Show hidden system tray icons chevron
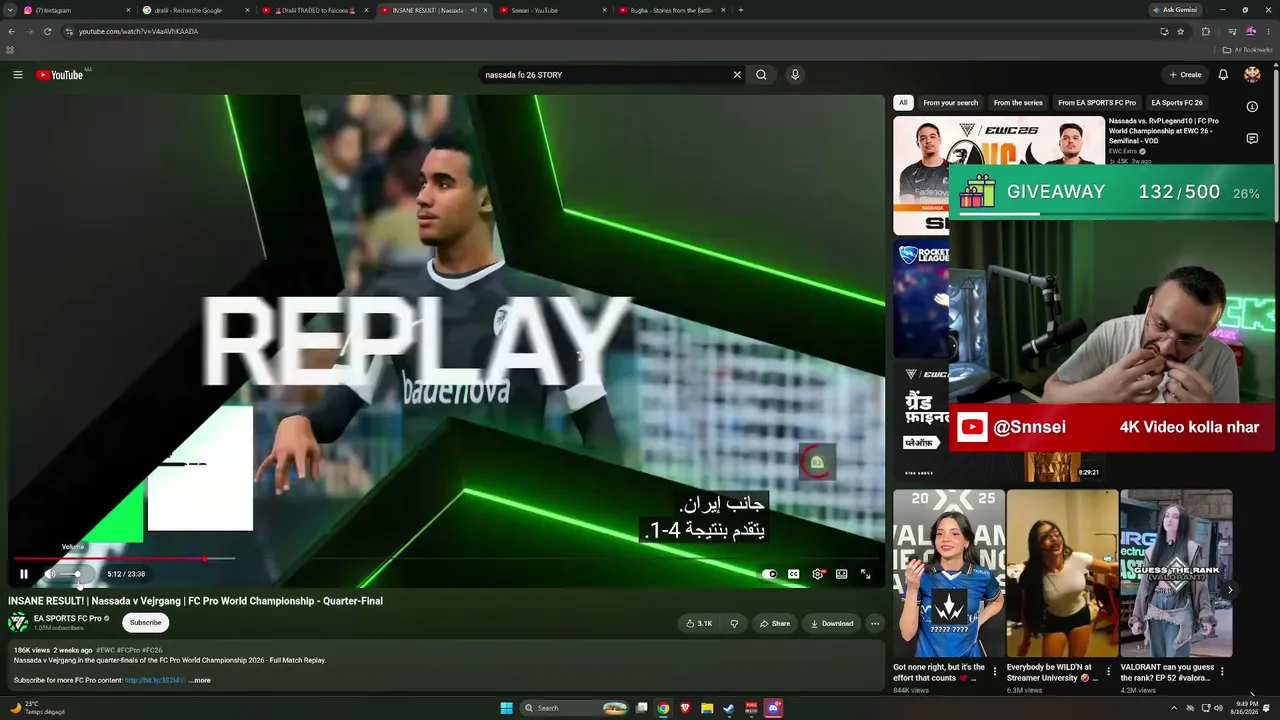 pyautogui.click(x=1174, y=708)
